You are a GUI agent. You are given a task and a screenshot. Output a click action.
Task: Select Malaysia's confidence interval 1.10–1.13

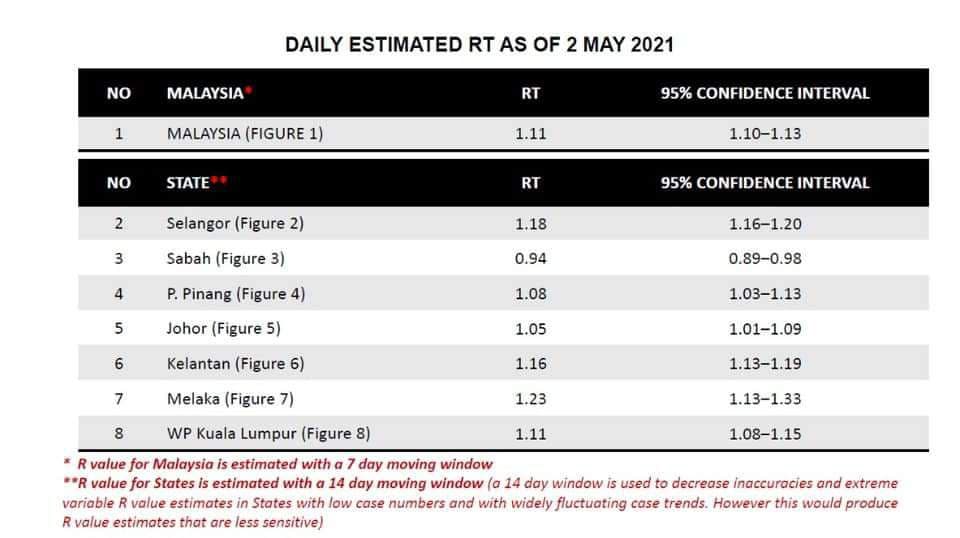[x=765, y=133]
